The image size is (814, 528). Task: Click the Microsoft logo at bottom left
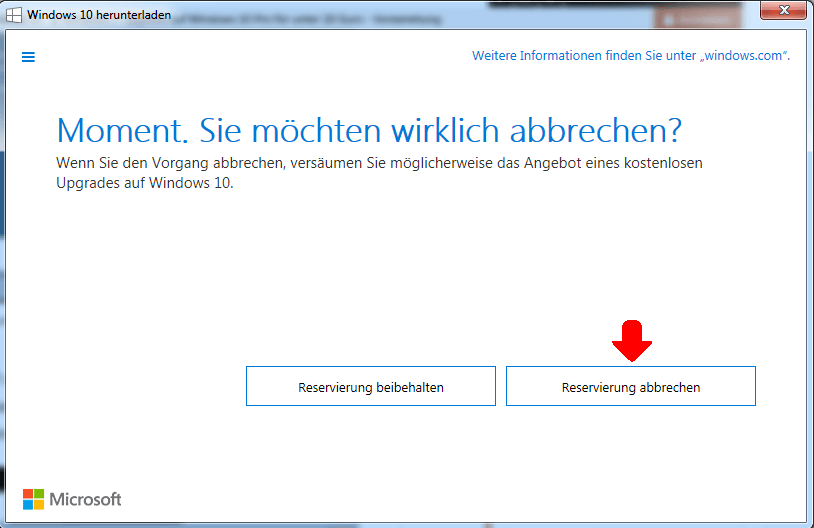tap(72, 499)
